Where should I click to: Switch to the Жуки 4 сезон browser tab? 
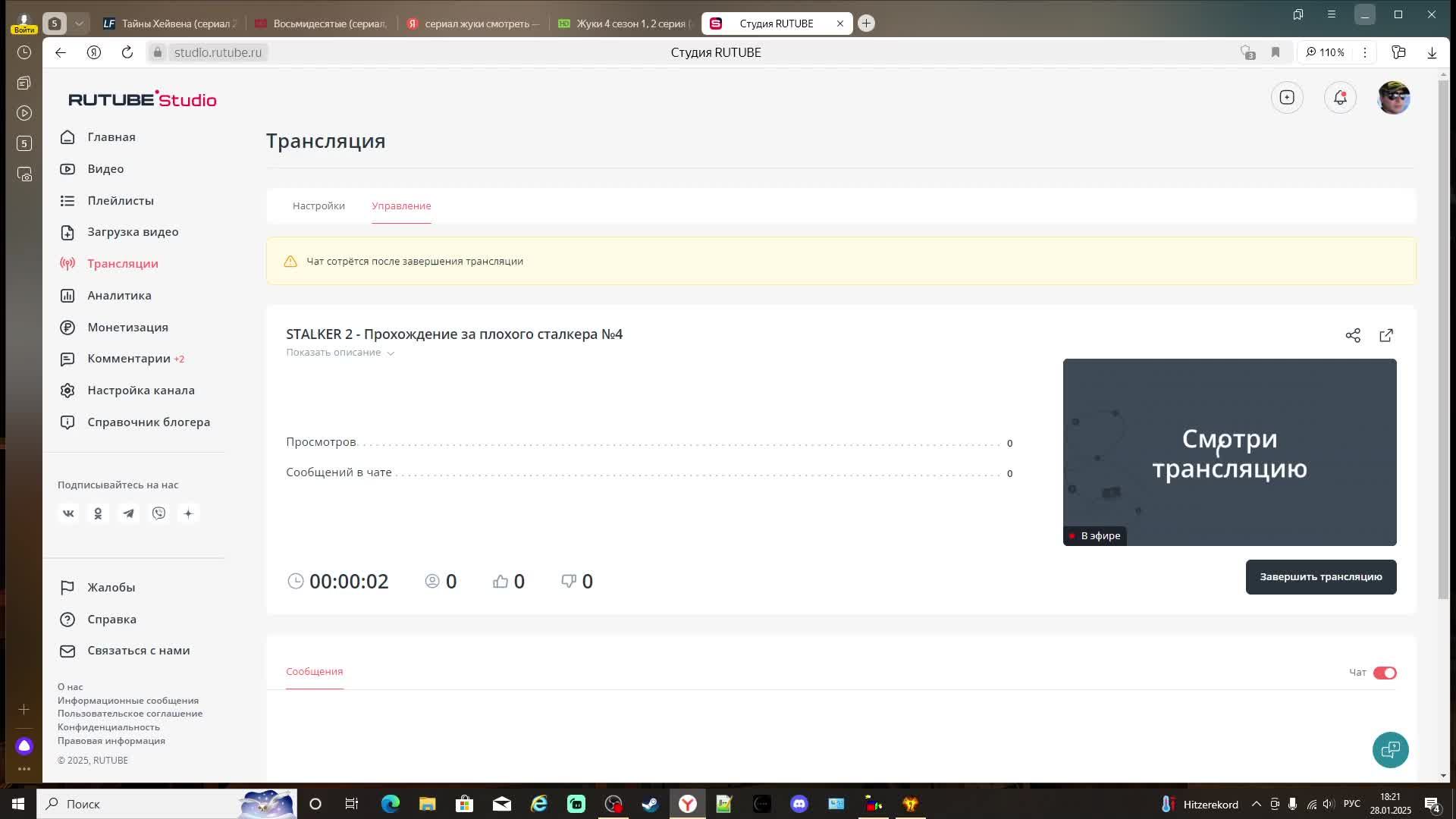click(624, 24)
